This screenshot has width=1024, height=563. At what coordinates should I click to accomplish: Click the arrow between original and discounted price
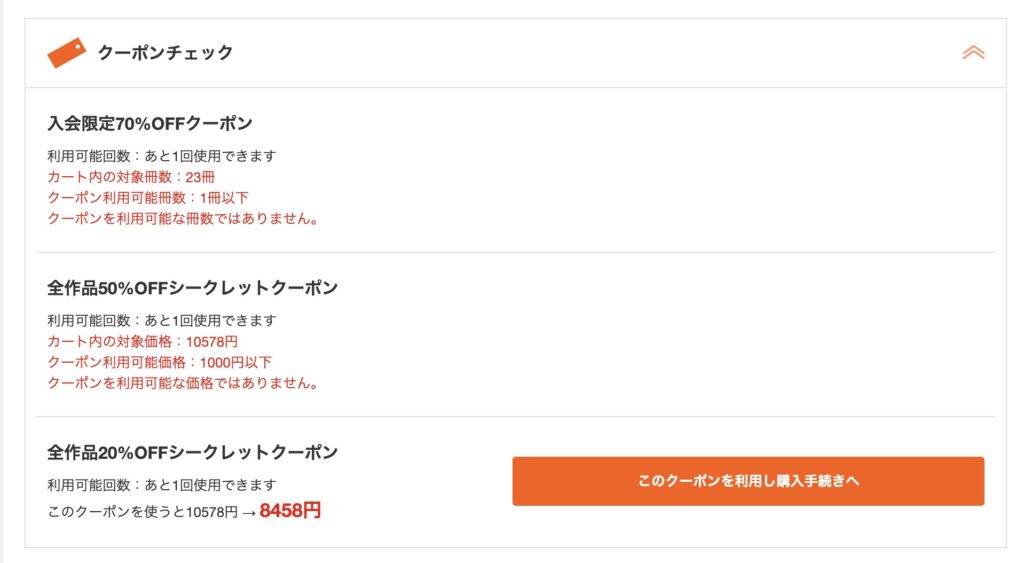[248, 512]
